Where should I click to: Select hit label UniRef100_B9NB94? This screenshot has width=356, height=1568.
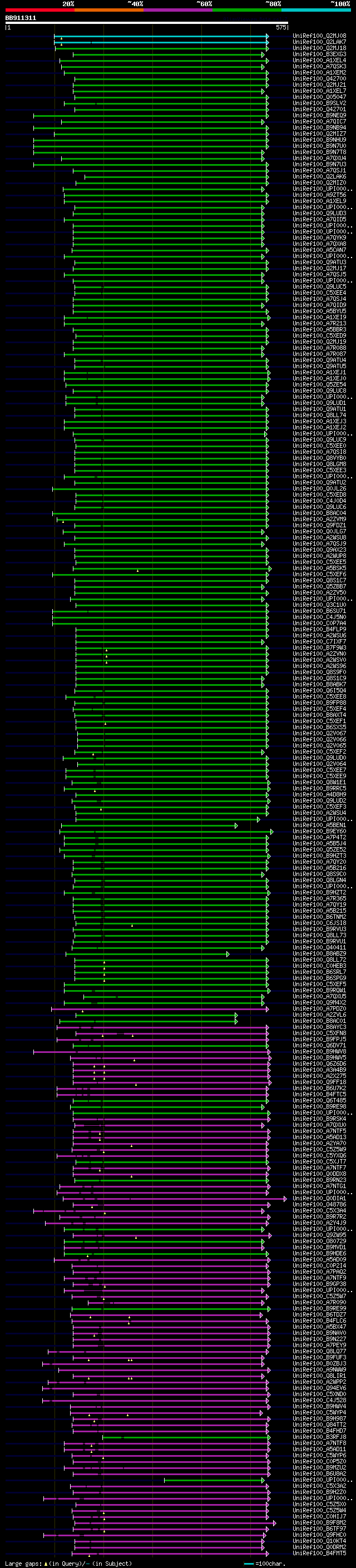(319, 128)
